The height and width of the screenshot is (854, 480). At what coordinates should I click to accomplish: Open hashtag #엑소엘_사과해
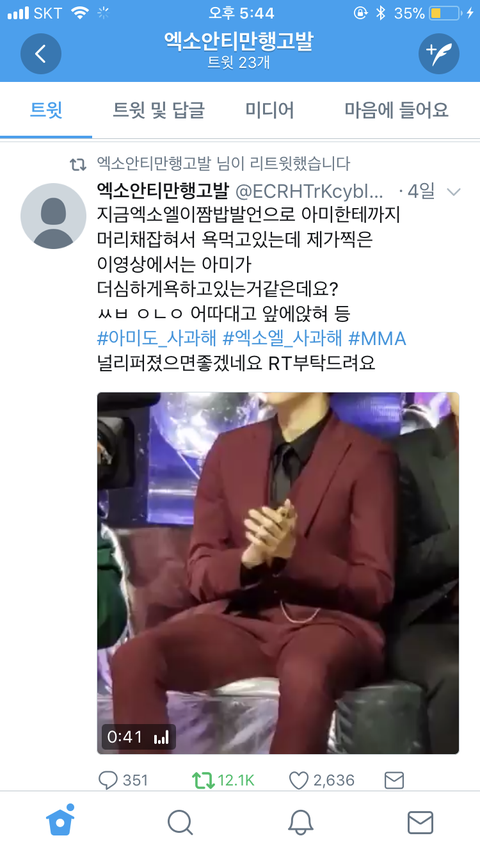pos(282,338)
